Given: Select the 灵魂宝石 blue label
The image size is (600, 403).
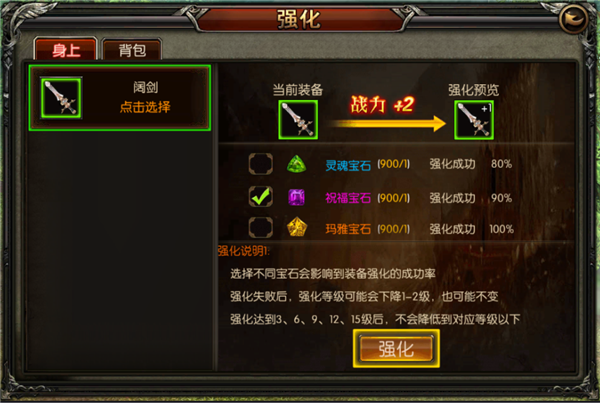Looking at the screenshot, I should (348, 165).
